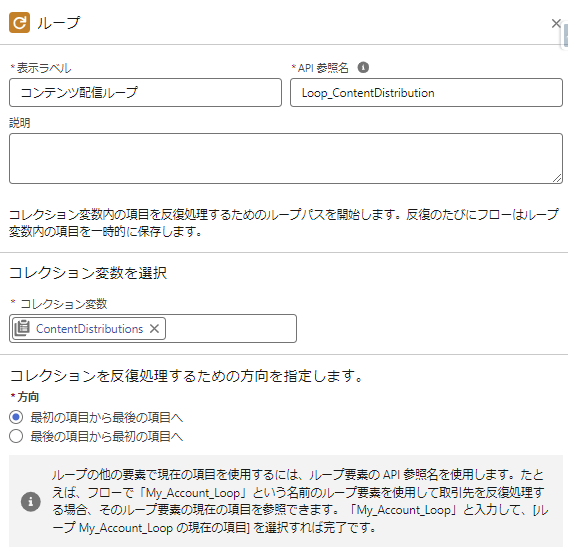Screen dimensions: 568x560
Task: Focus the 表示ラベル field containing コンテンツ配信ループ
Action: [x=145, y=92]
